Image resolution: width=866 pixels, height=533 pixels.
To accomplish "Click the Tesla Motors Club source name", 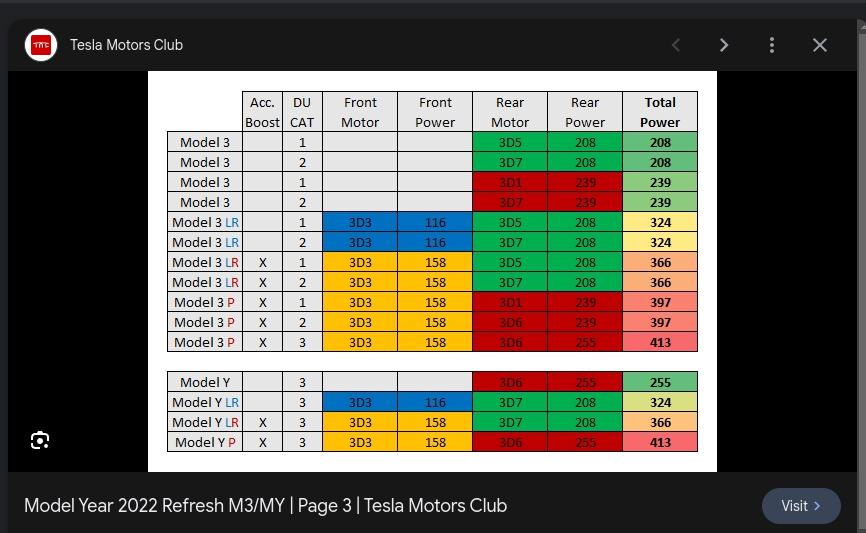I will (x=126, y=45).
